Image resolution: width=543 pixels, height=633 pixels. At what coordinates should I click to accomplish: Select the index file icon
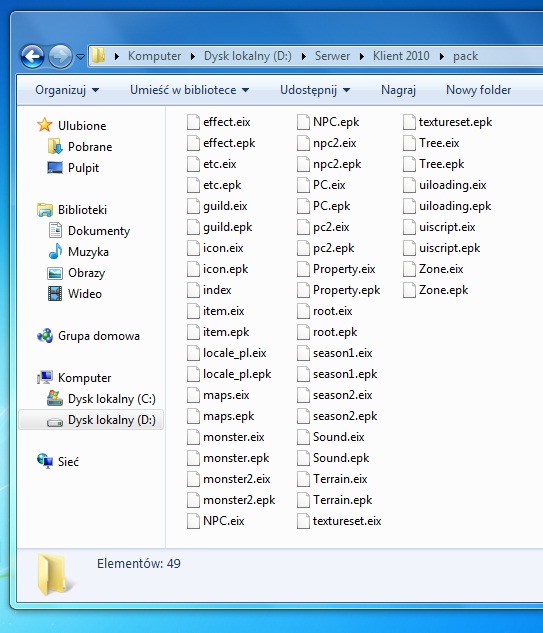click(x=193, y=290)
